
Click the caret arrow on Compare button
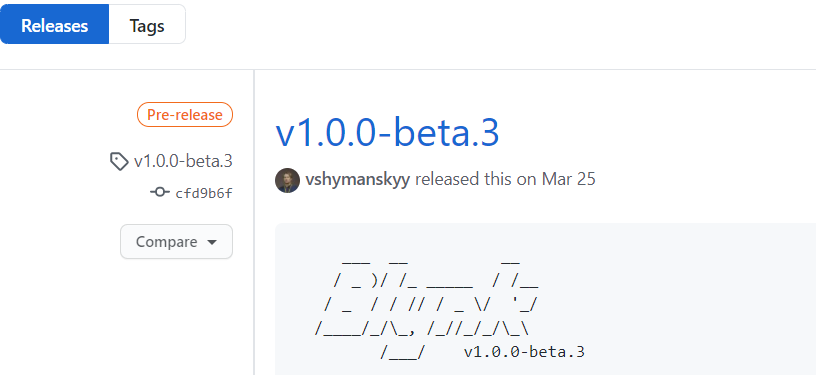211,242
